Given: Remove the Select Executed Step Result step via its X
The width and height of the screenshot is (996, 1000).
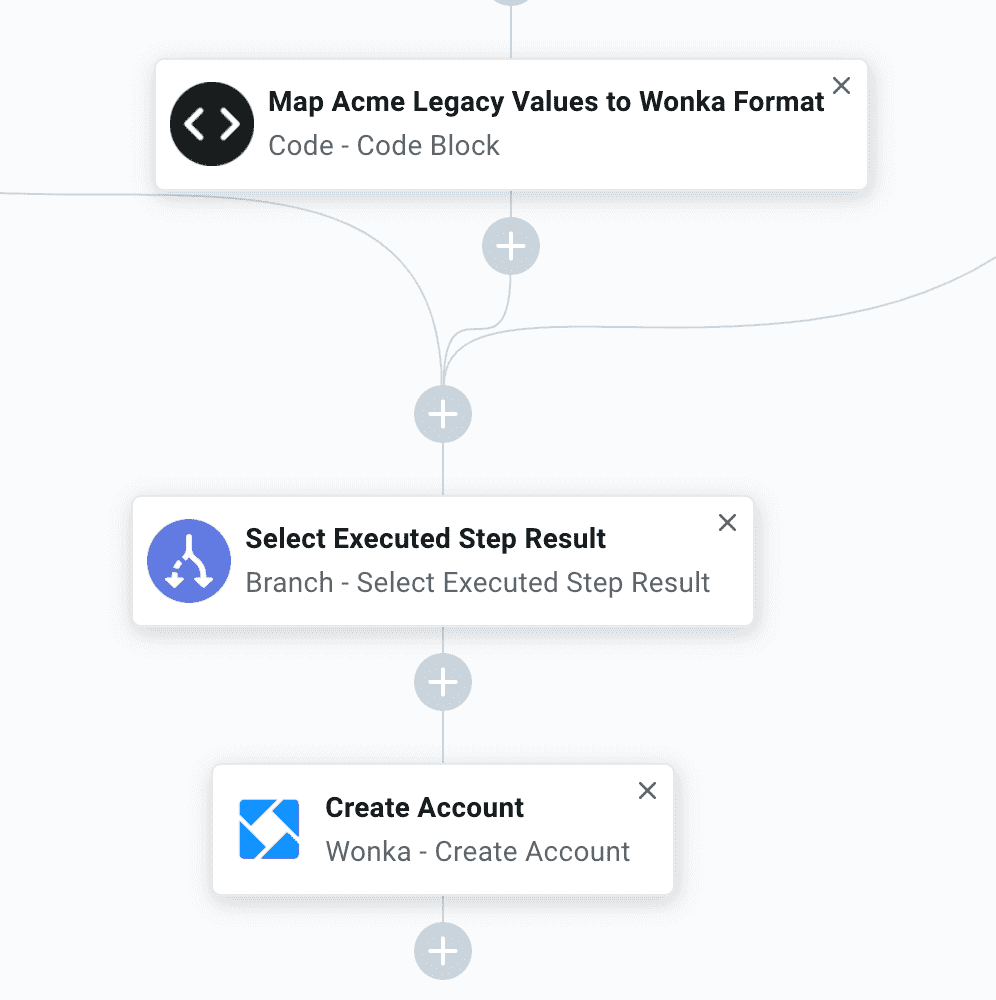Looking at the screenshot, I should [x=728, y=522].
